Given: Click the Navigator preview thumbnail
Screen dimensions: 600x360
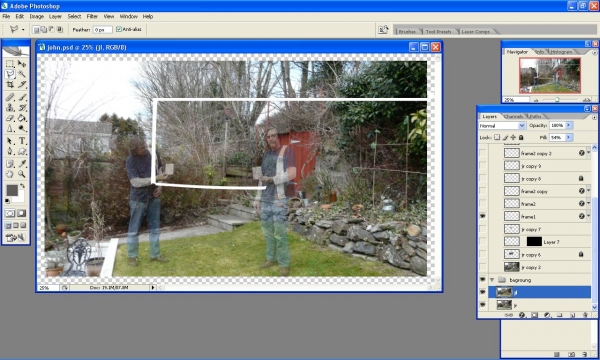Looking at the screenshot, I should [x=550, y=75].
